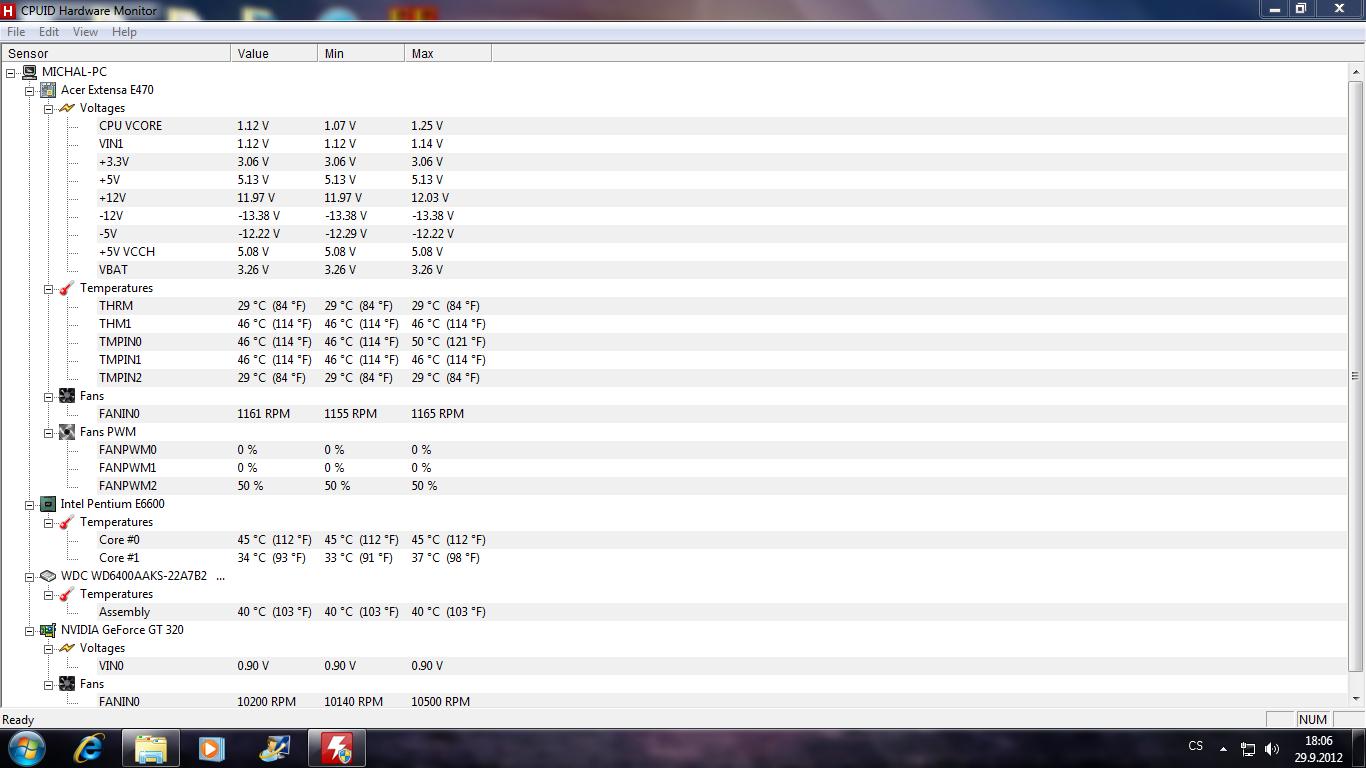
Task: Click the NVIDIA Voltages lightning icon
Action: (67, 648)
